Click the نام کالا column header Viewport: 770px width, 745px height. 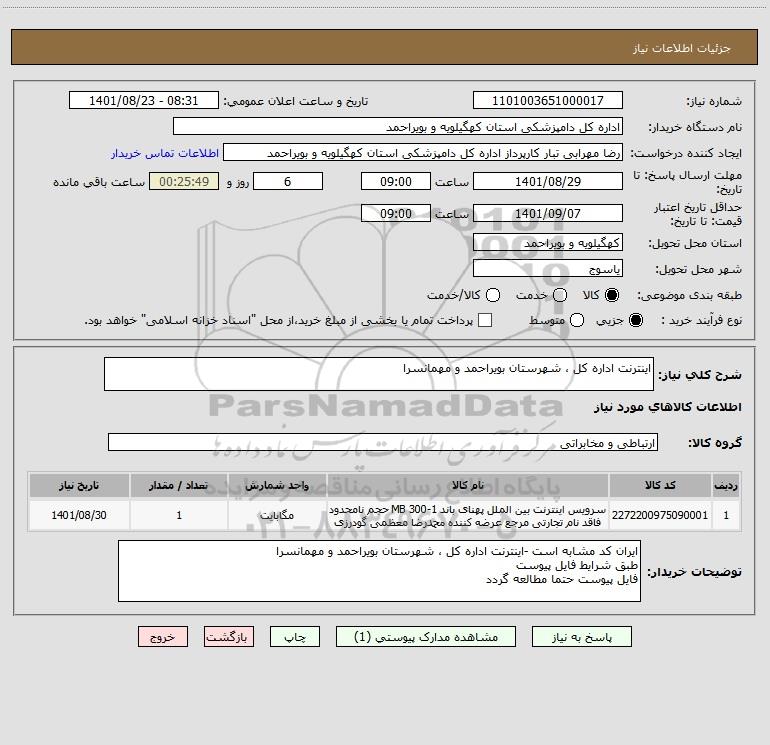coord(468,486)
